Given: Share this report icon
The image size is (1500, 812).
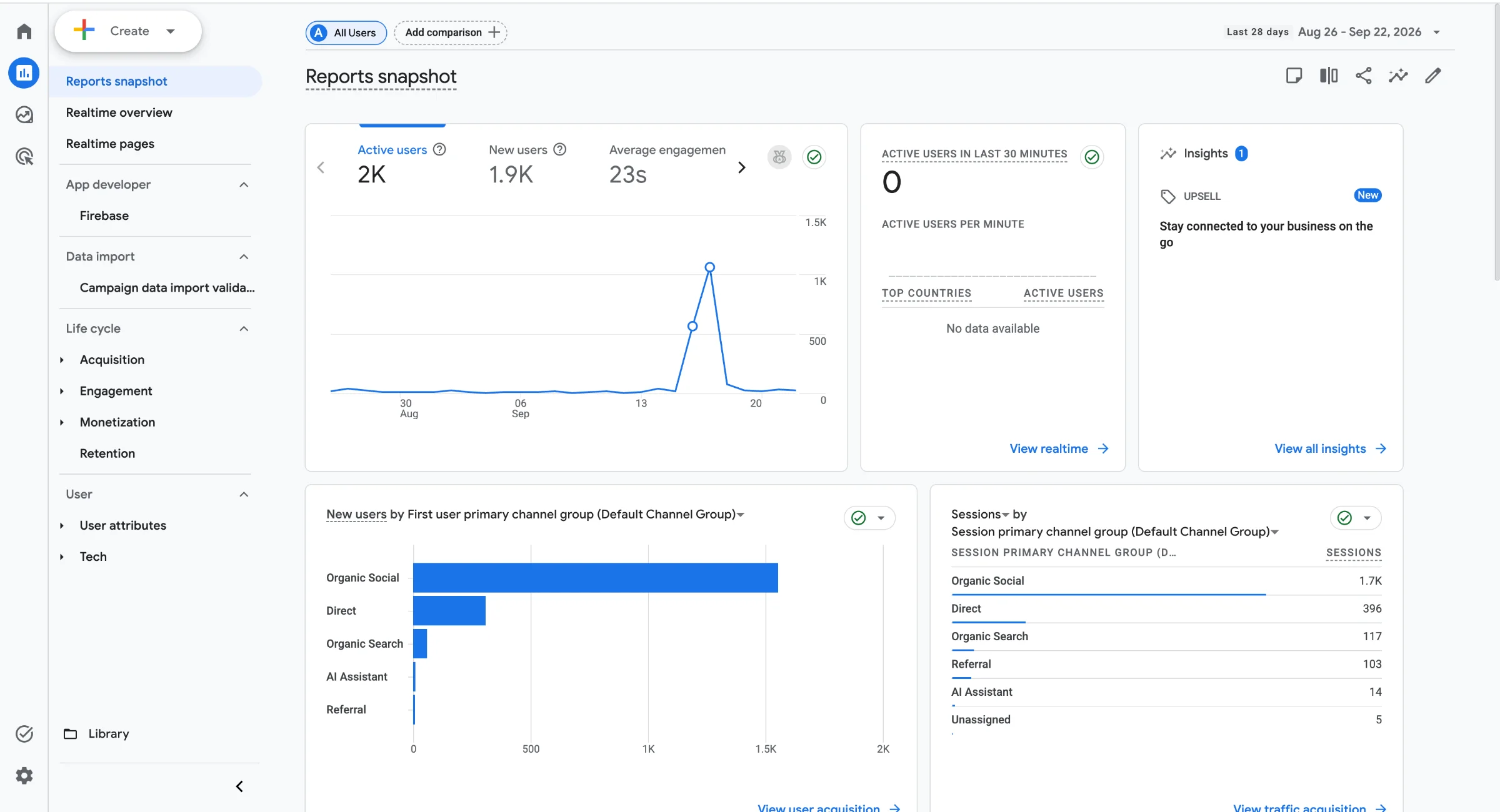Looking at the screenshot, I should (1364, 76).
